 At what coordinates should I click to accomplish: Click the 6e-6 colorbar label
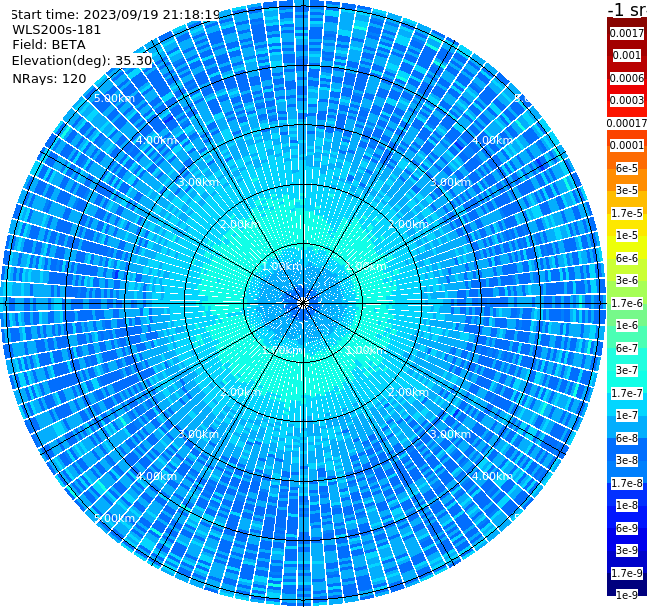(x=627, y=258)
